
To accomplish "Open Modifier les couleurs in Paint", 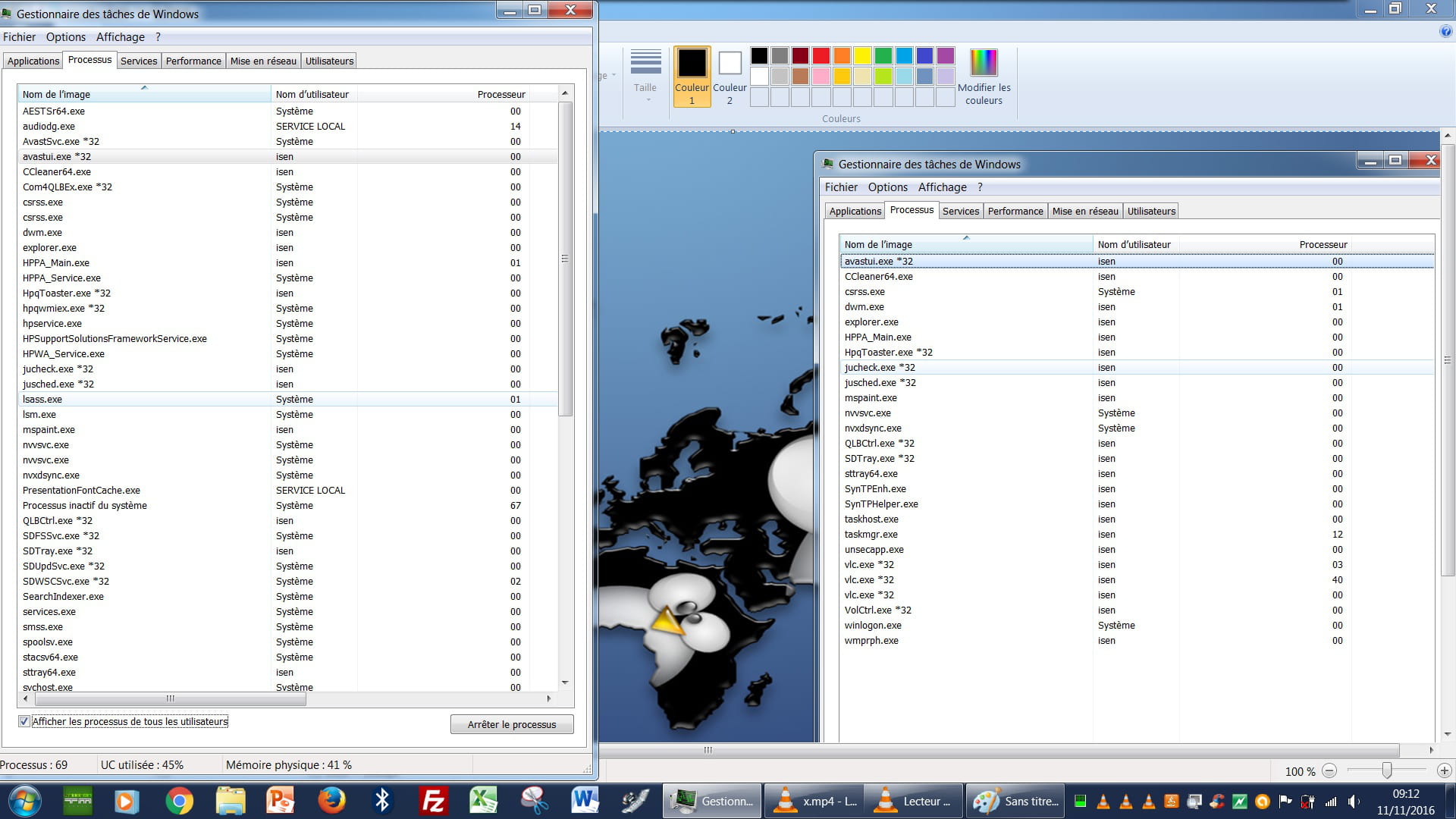I will (x=984, y=77).
